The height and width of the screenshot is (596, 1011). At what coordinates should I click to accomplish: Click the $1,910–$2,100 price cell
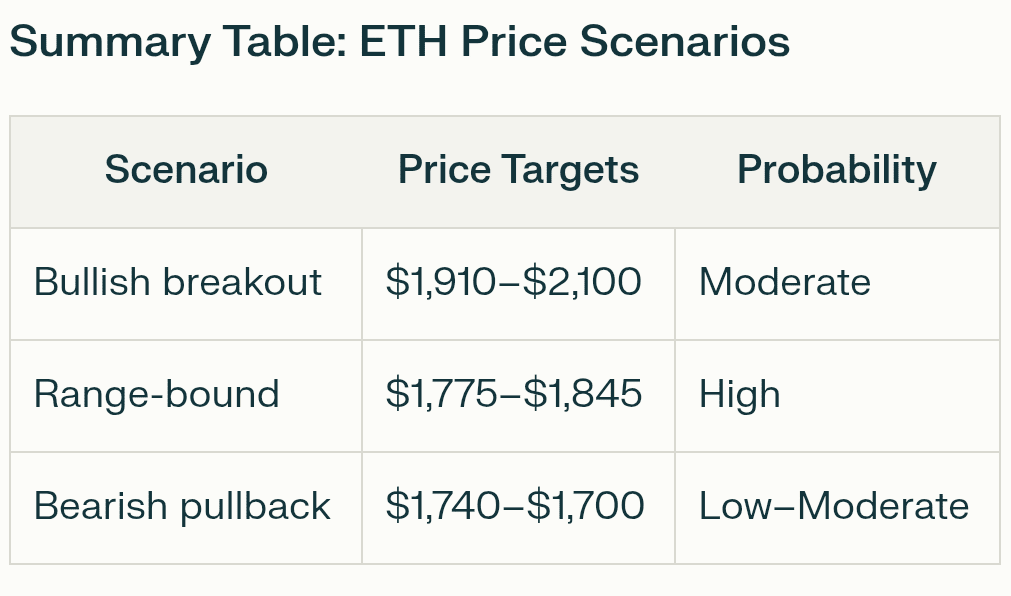tap(514, 283)
